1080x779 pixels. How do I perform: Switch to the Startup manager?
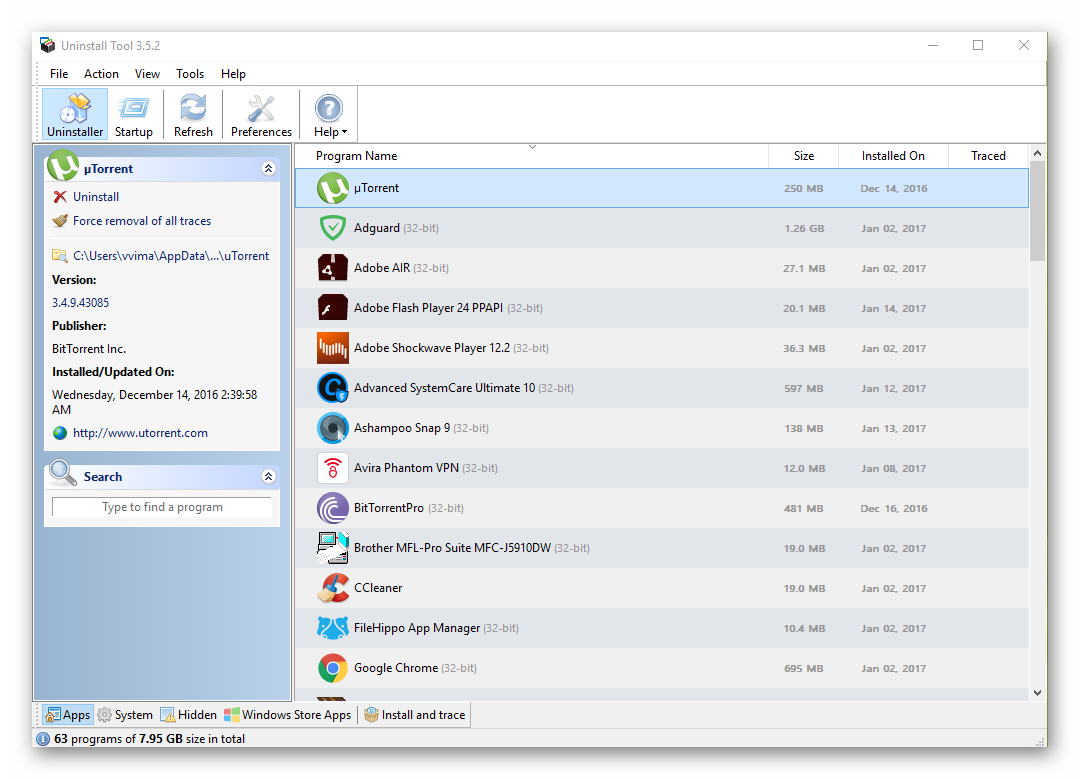[x=134, y=114]
